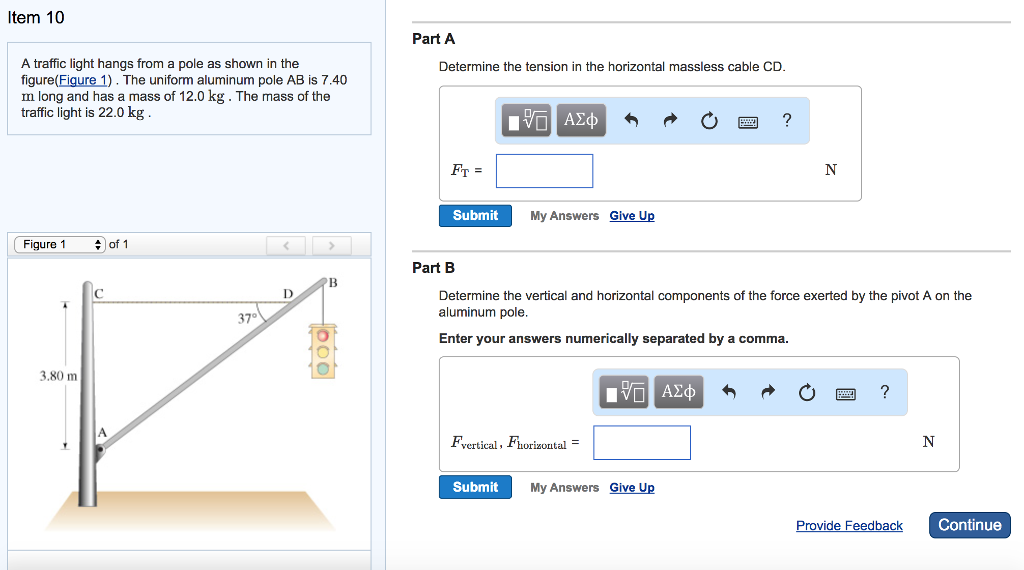This screenshot has width=1024, height=570.
Task: Reset the Part B answer field
Action: pyautogui.click(x=807, y=392)
